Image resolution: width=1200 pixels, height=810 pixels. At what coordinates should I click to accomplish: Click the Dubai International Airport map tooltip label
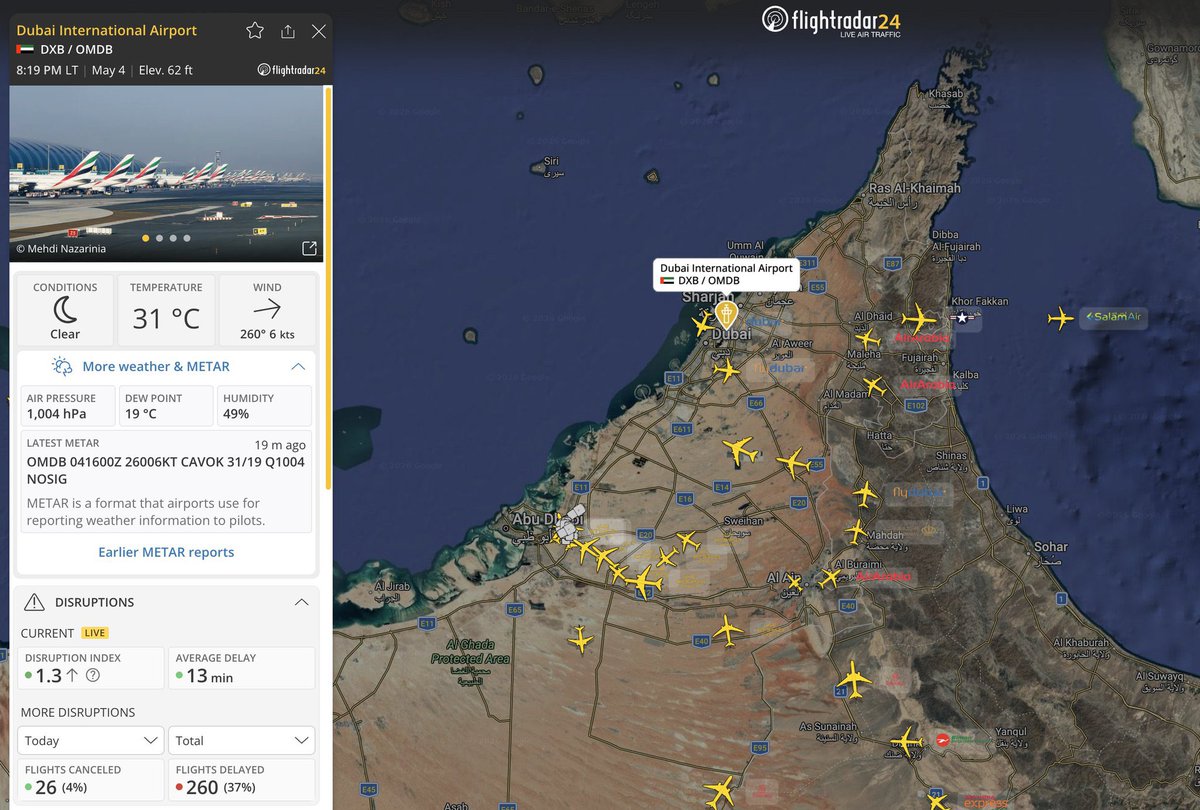[727, 274]
